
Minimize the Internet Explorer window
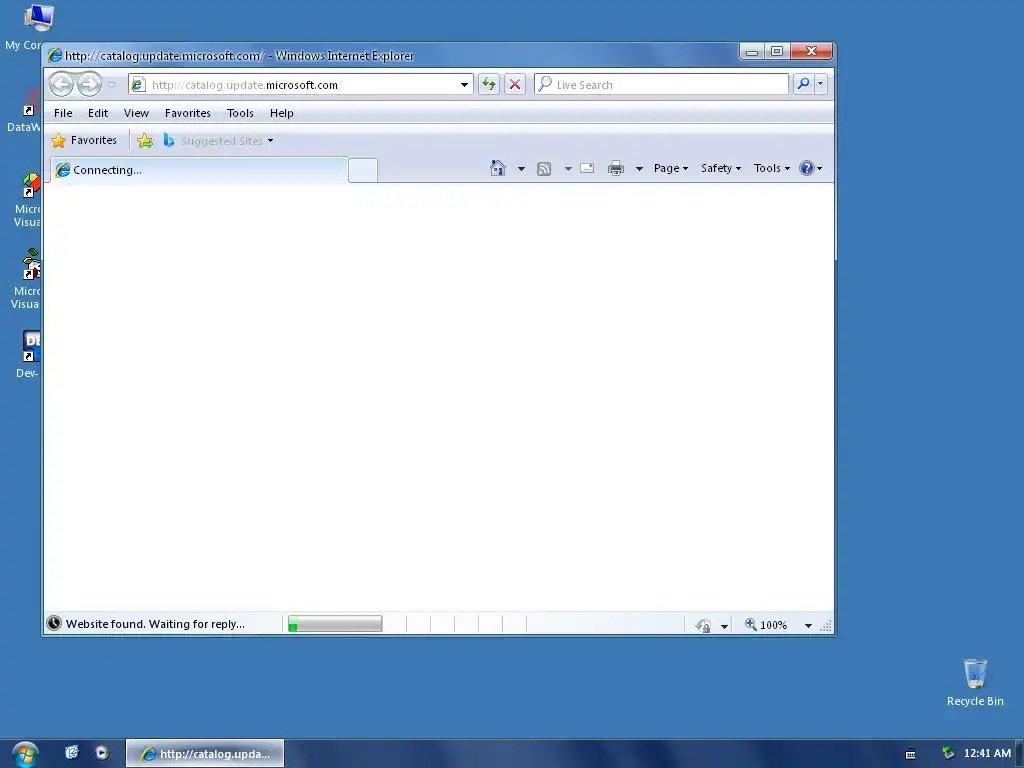pyautogui.click(x=752, y=52)
